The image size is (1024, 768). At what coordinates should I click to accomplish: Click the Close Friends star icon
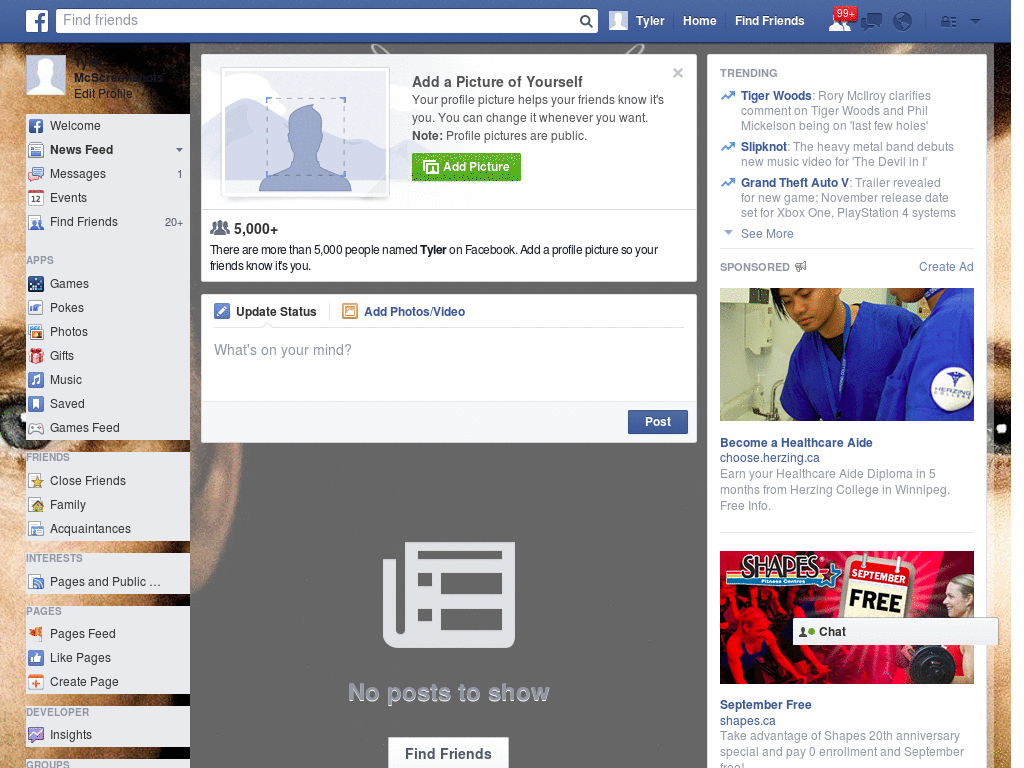pos(36,481)
